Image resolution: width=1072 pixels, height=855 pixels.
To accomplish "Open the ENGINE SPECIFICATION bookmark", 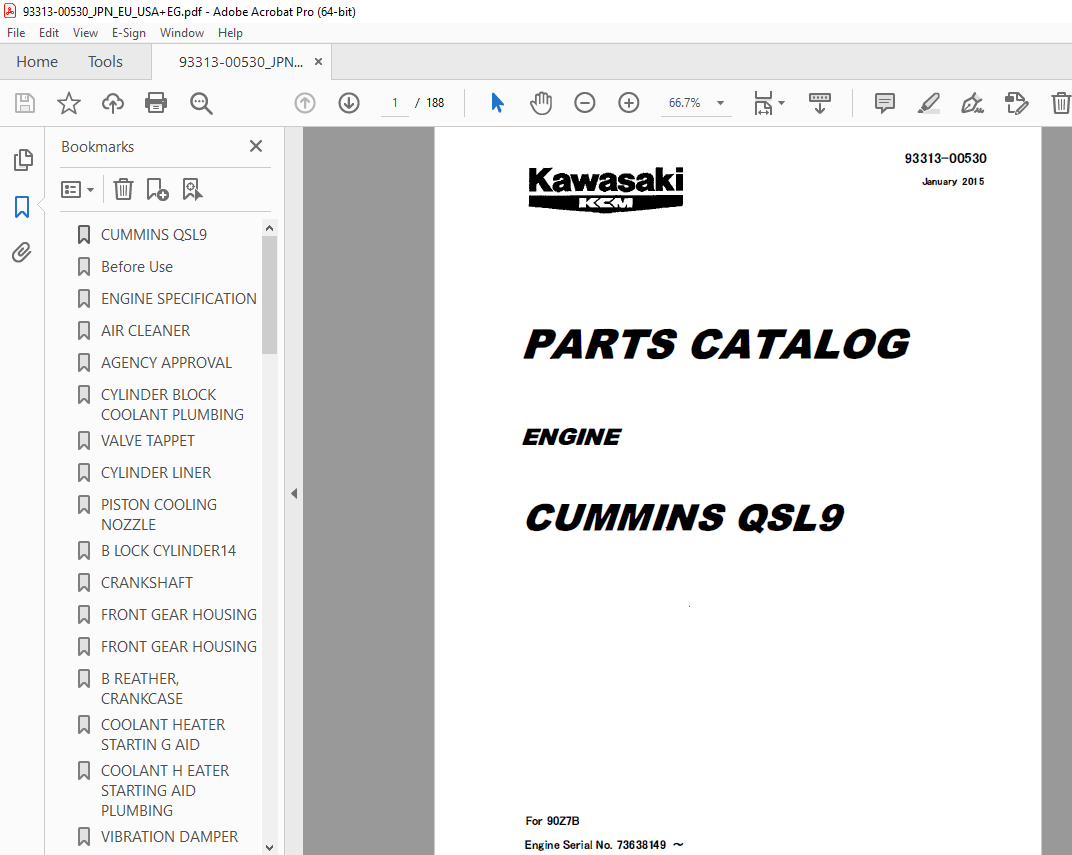I will (178, 299).
